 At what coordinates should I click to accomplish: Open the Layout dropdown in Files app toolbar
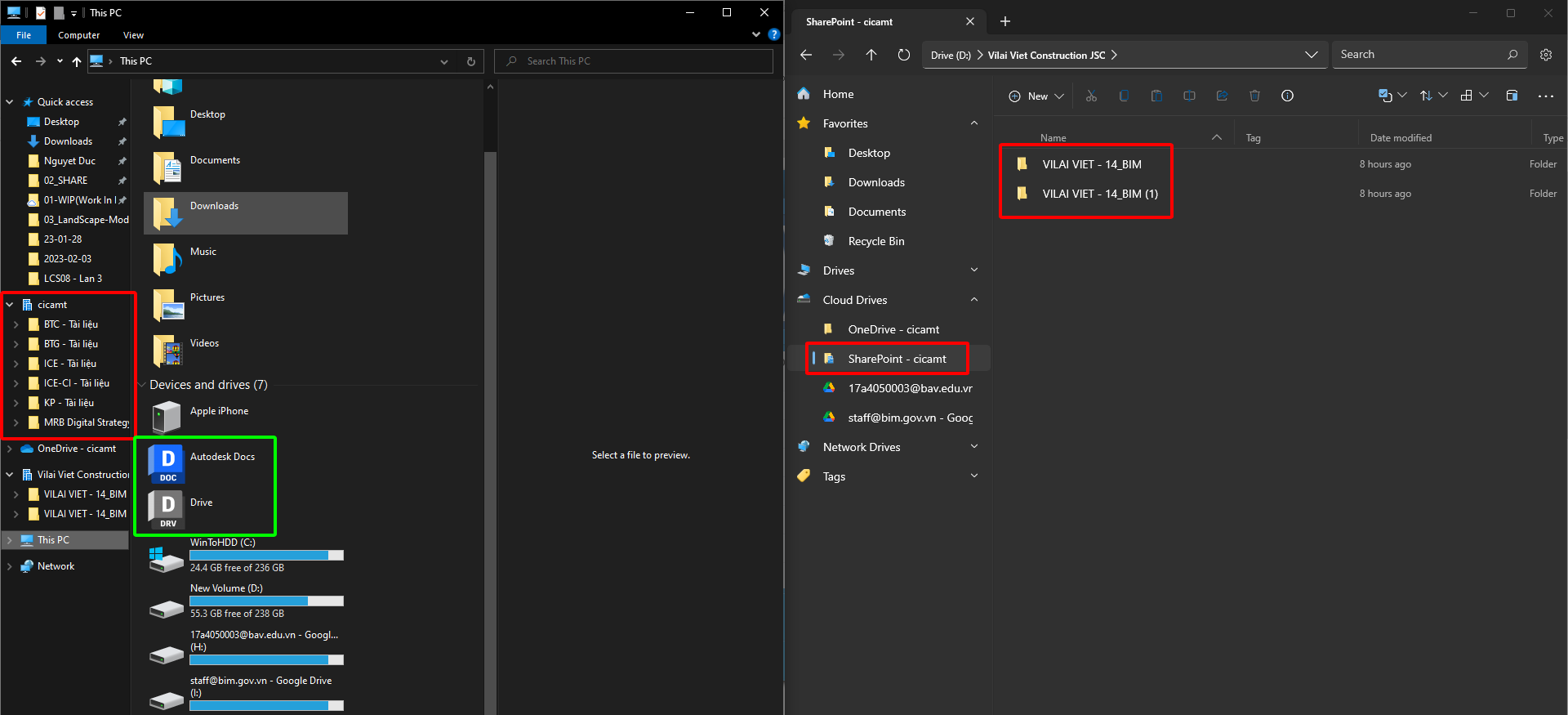[x=1474, y=96]
